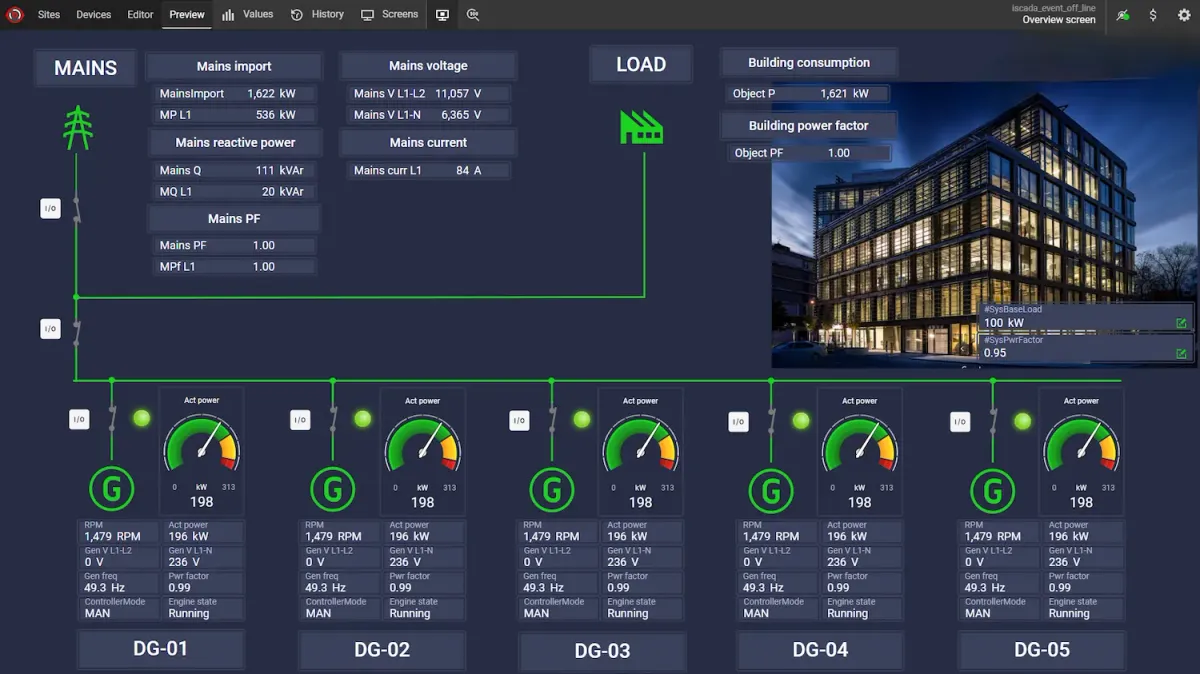
Task: Click the DG-02 label button
Action: click(x=382, y=650)
